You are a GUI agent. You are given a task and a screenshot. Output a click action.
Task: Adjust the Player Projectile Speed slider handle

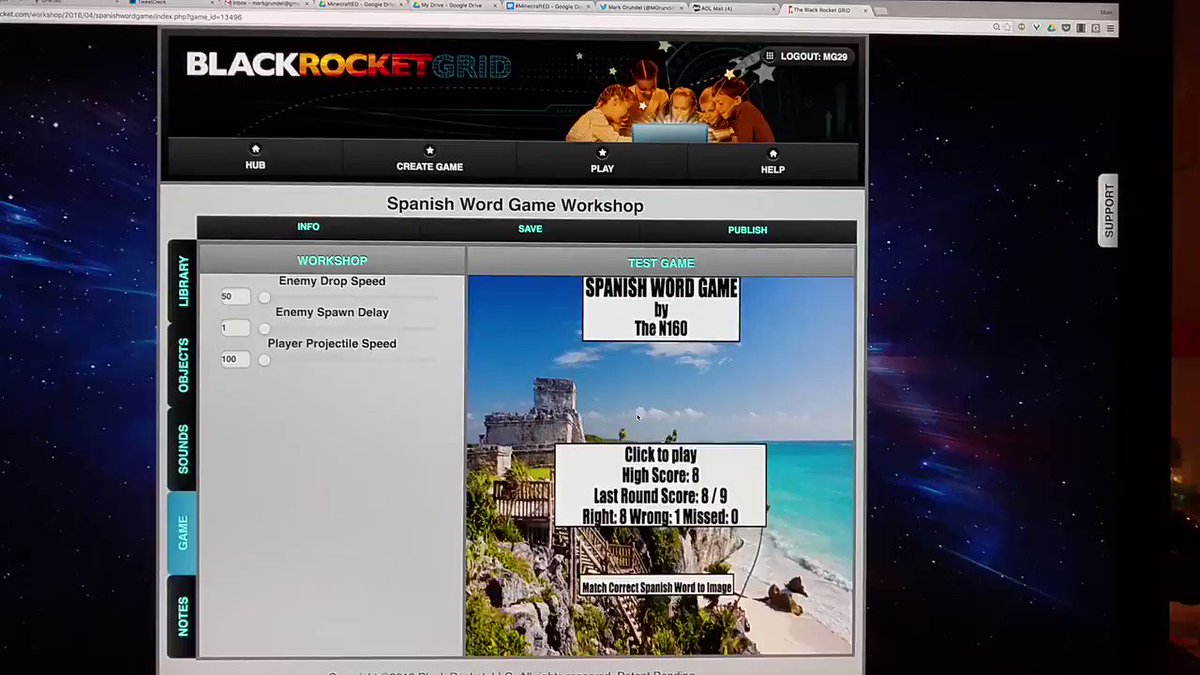tap(264, 360)
